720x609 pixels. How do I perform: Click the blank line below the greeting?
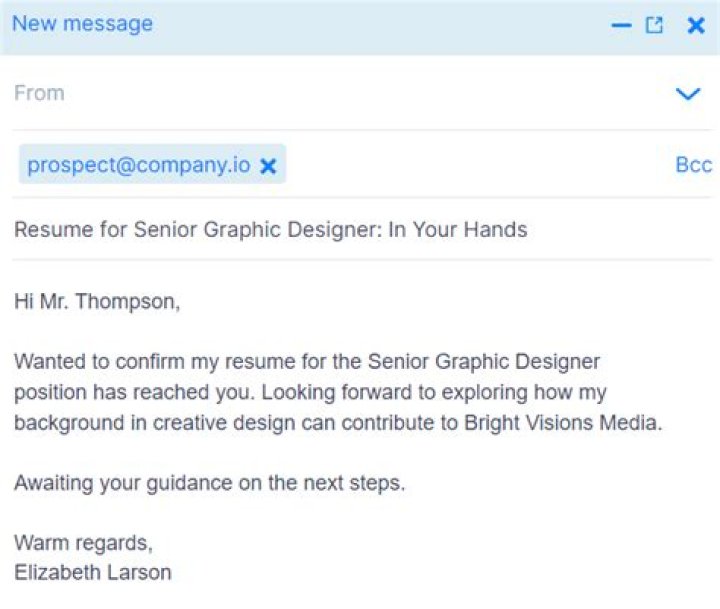pos(200,331)
